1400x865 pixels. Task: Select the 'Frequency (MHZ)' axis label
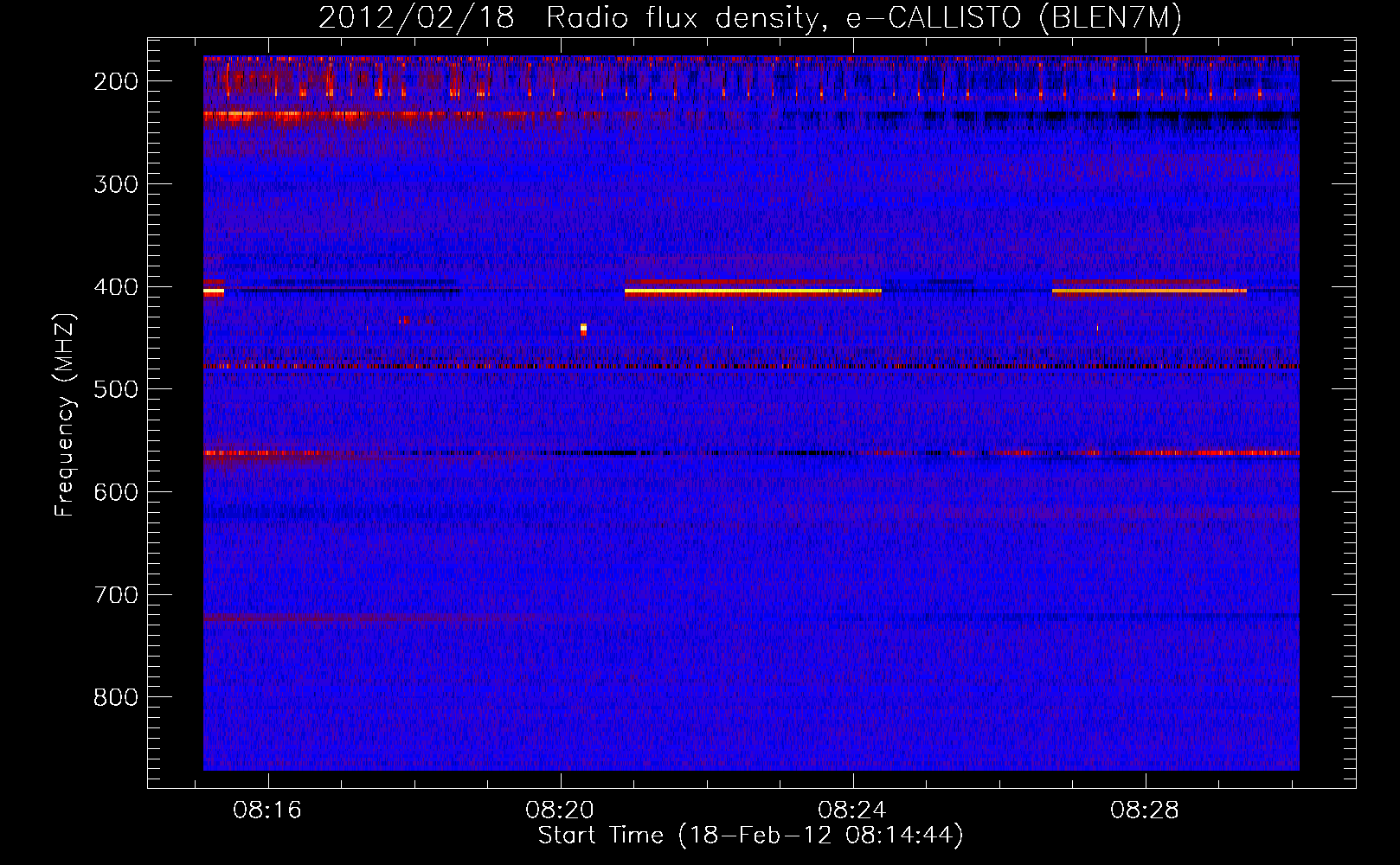coord(65,414)
